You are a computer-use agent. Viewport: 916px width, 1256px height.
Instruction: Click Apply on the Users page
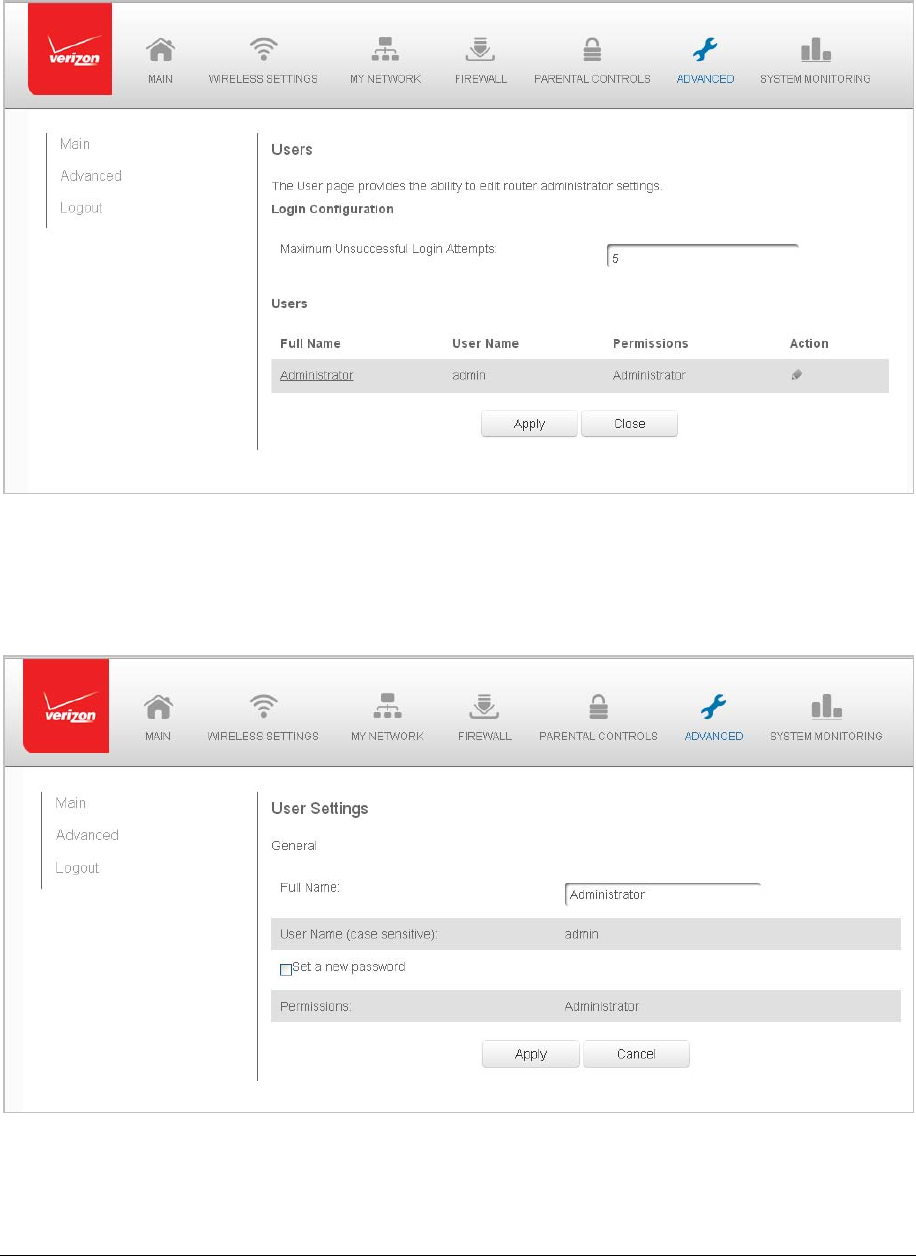(529, 424)
